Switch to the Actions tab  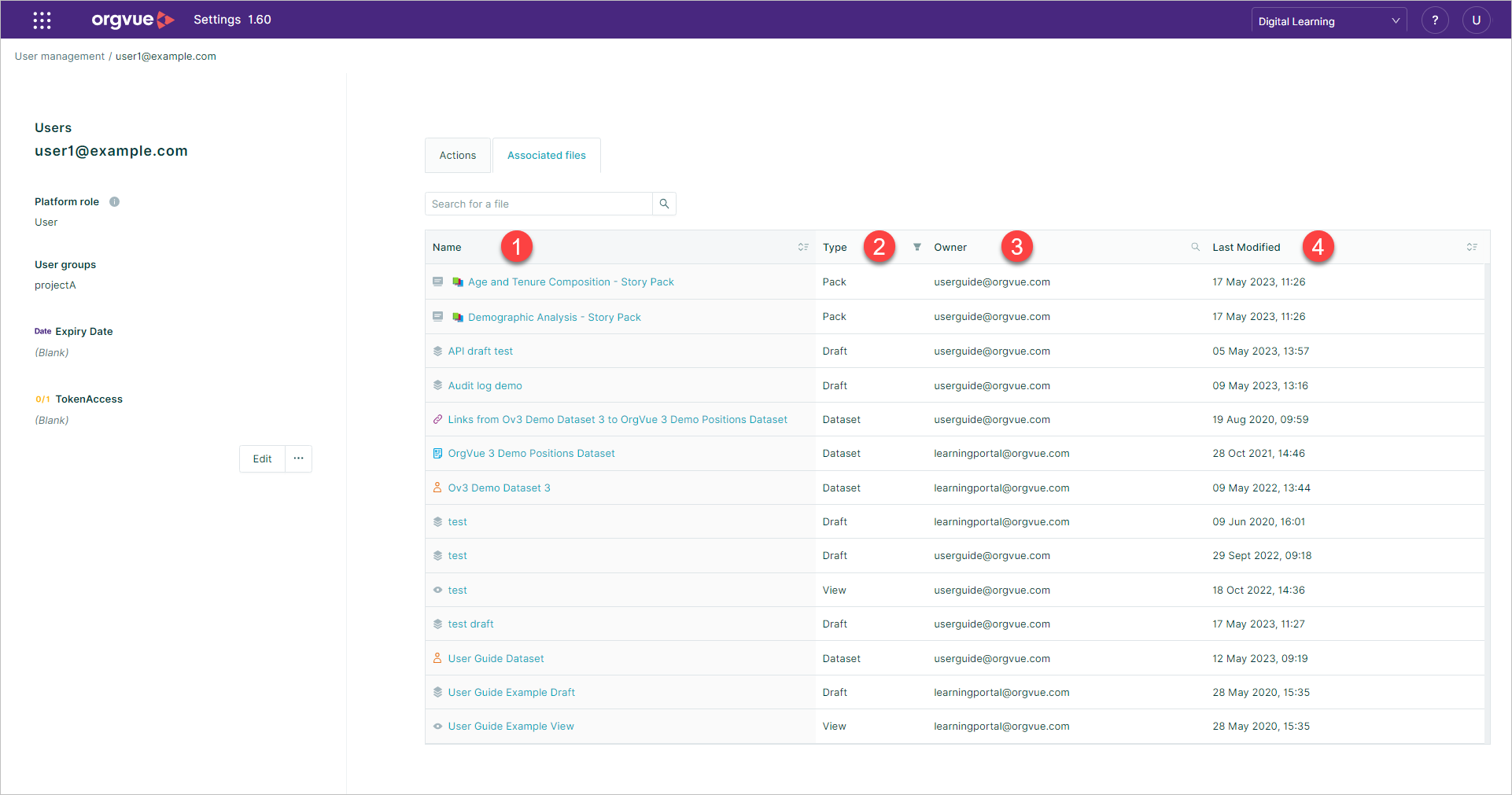tap(458, 156)
